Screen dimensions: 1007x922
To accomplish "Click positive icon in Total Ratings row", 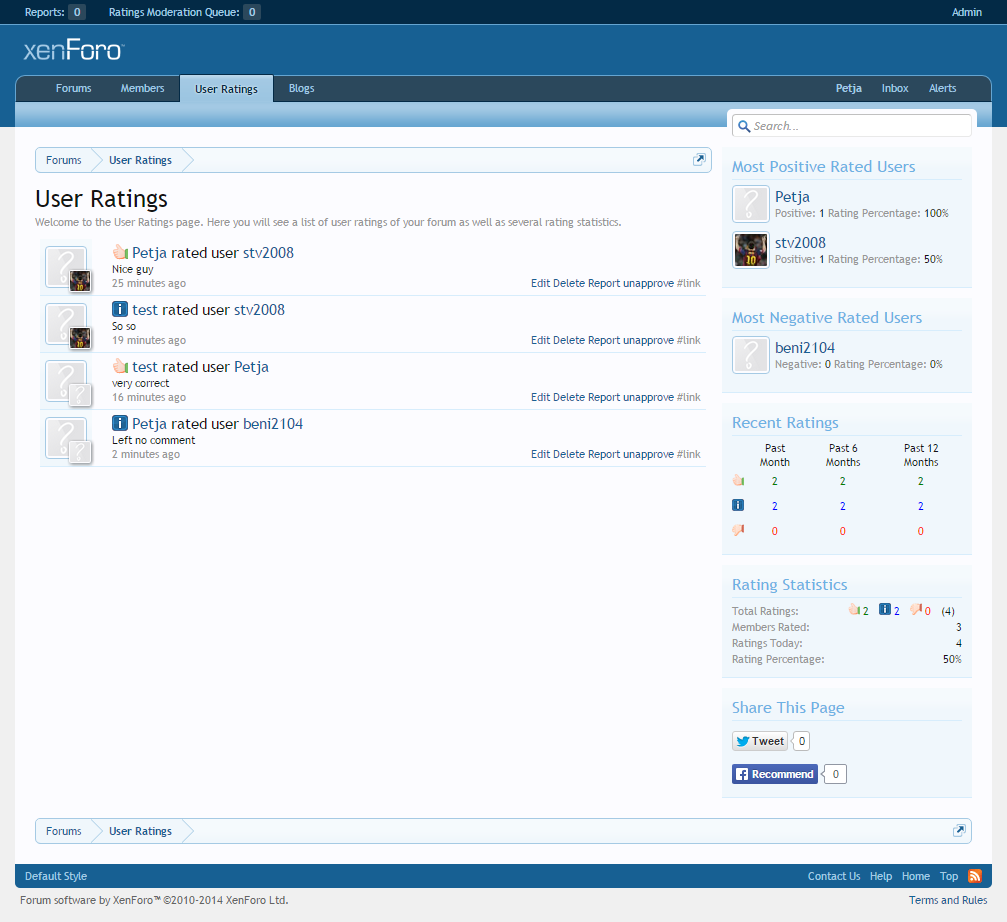I will pyautogui.click(x=854, y=609).
